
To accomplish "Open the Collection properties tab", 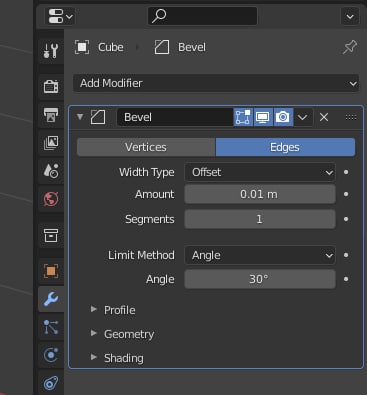I will coord(51,236).
